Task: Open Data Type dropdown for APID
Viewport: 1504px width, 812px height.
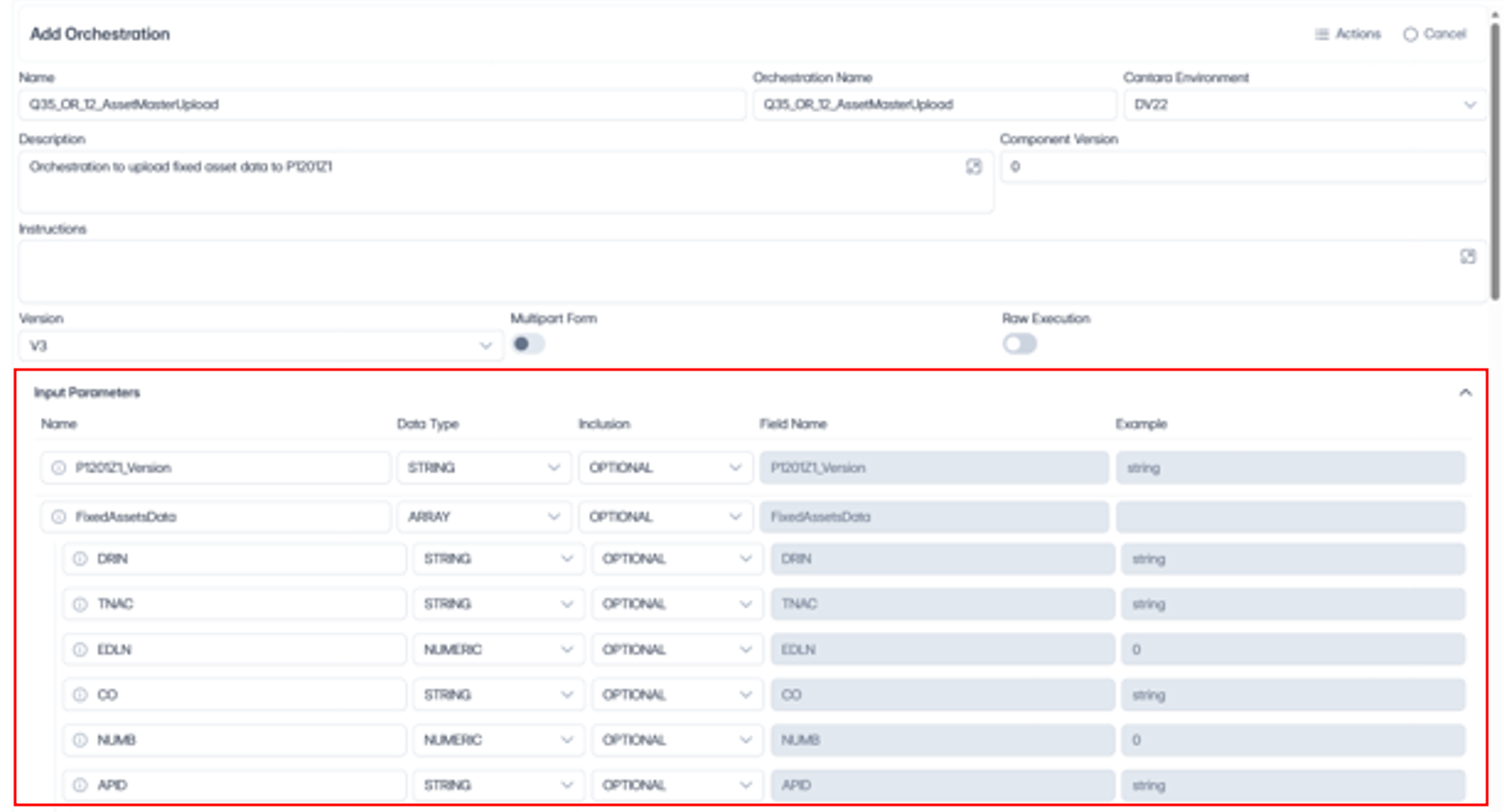Action: [x=498, y=785]
